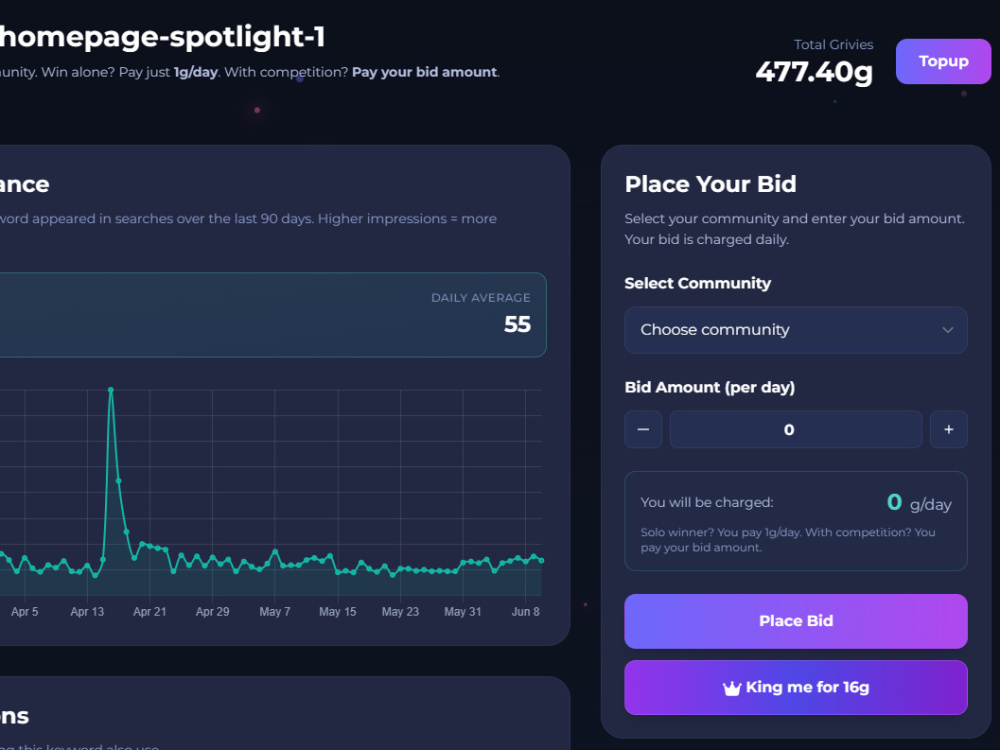Viewport: 1000px width, 750px height.
Task: Click the May 7 data point on chart
Action: click(x=275, y=552)
